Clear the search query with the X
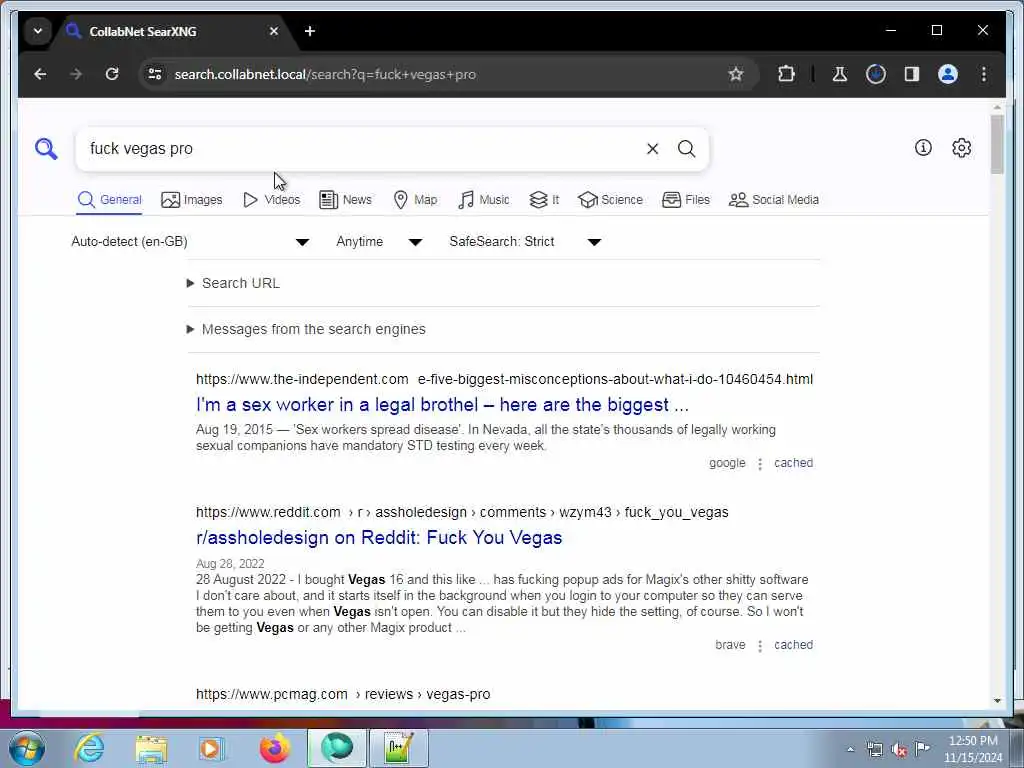The height and width of the screenshot is (768, 1024). 652,149
